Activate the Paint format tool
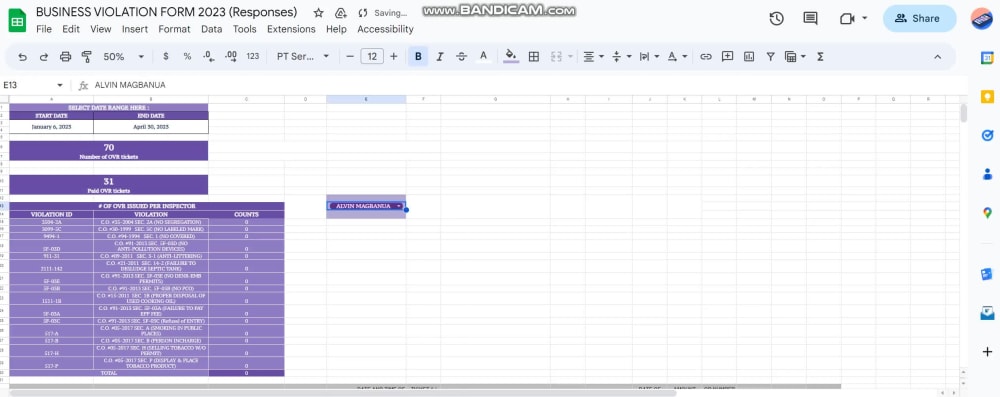1000x397 pixels. [x=87, y=57]
